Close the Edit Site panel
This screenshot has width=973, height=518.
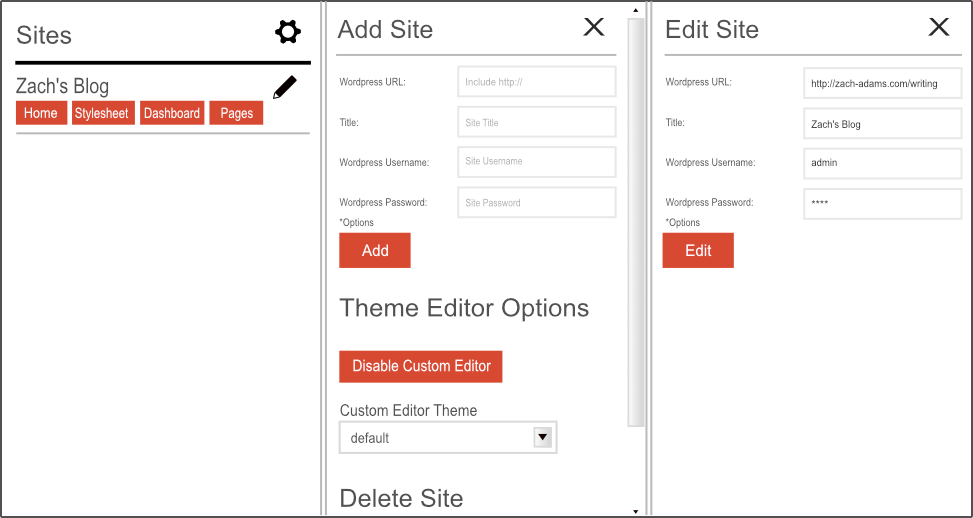click(939, 27)
